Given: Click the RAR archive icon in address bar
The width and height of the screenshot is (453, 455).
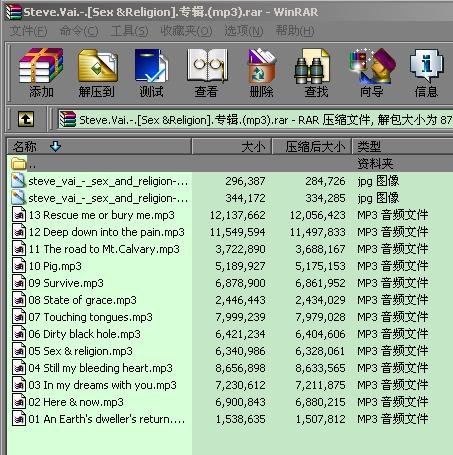Looking at the screenshot, I should (x=68, y=119).
